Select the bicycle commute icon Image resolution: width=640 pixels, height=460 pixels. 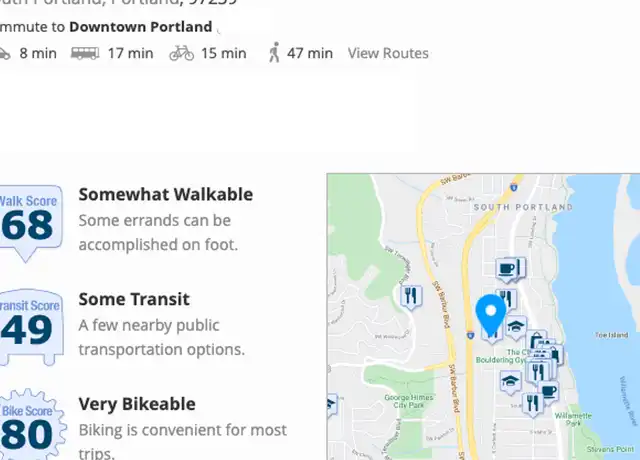click(182, 53)
